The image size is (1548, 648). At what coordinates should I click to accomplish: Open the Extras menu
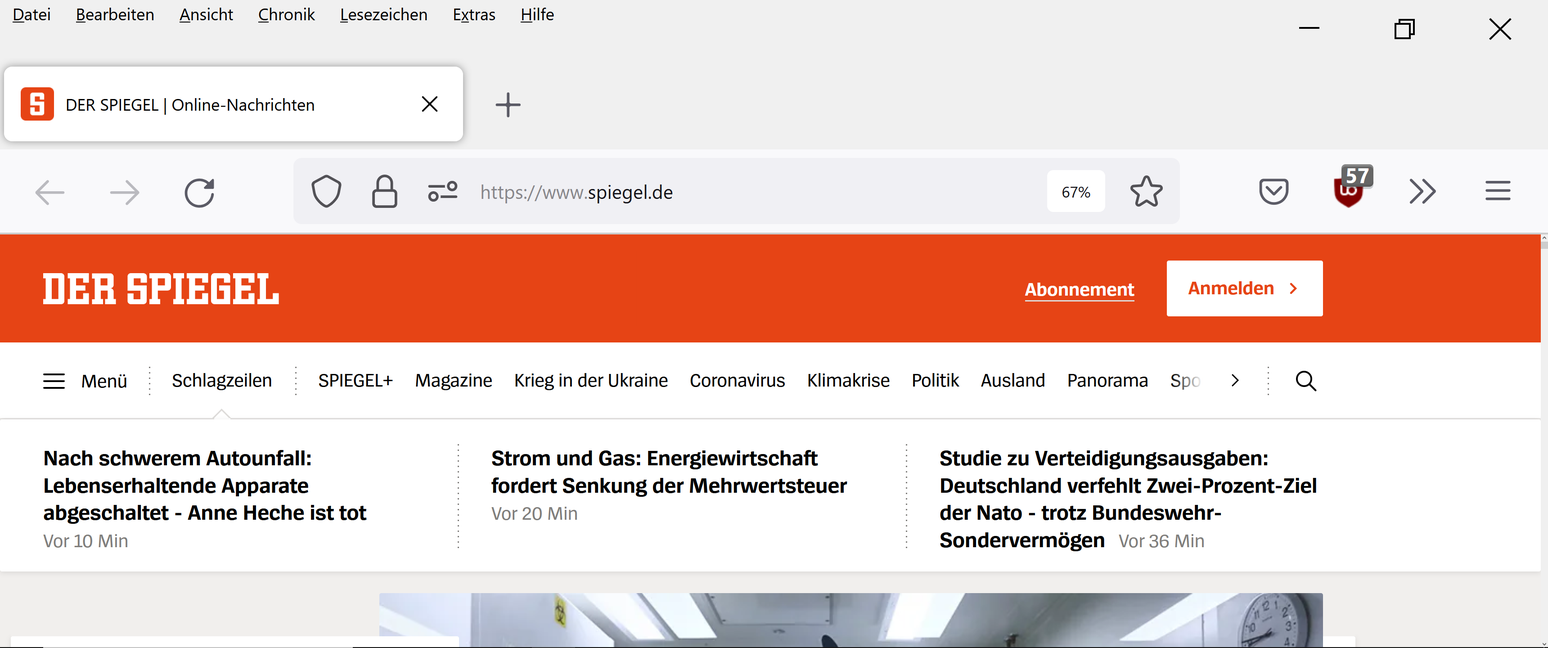(474, 15)
